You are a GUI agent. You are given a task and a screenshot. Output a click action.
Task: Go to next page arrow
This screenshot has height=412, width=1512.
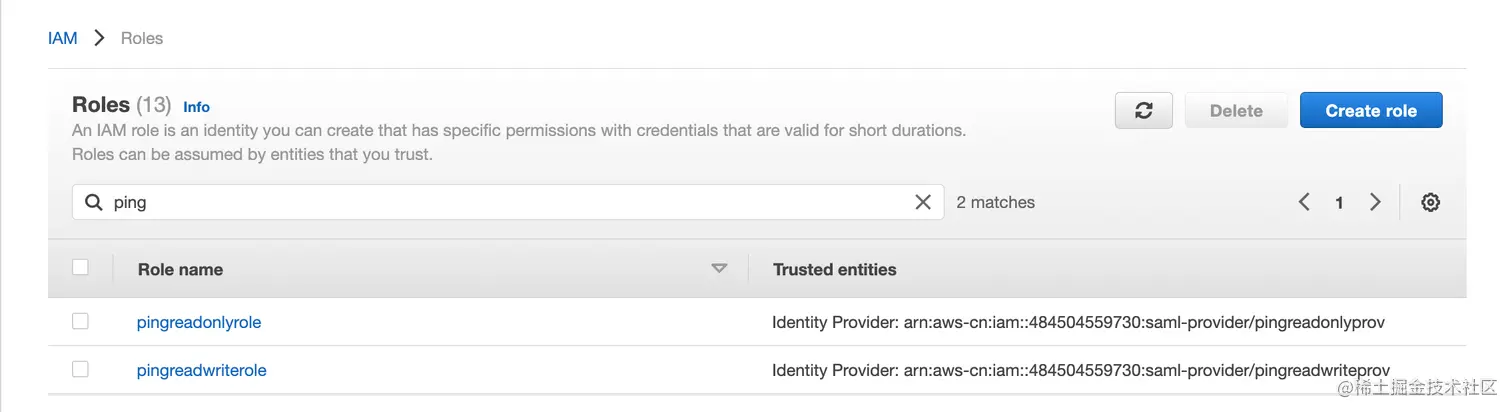point(1375,202)
